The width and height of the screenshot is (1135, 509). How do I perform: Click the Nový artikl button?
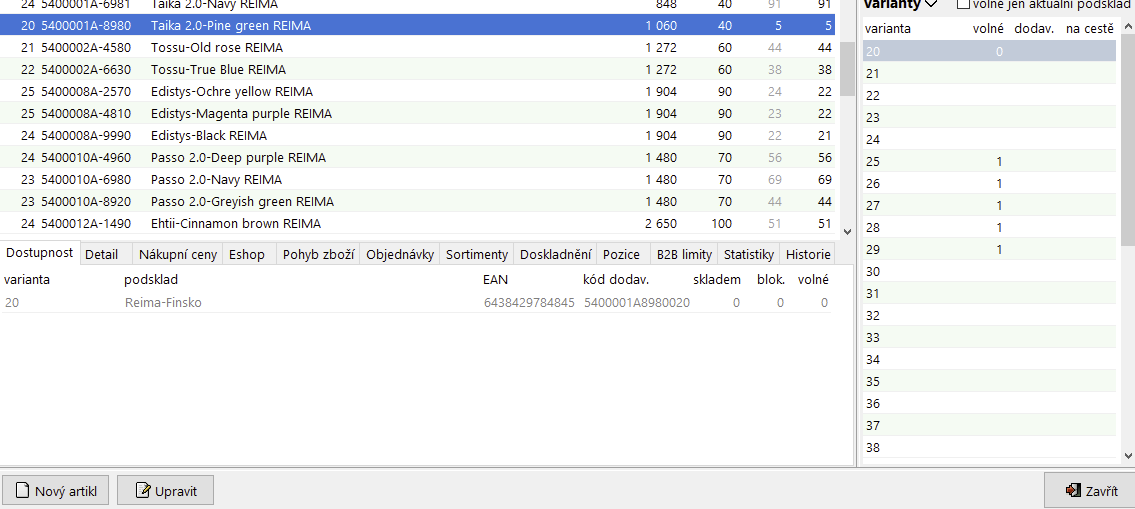[x=55, y=491]
